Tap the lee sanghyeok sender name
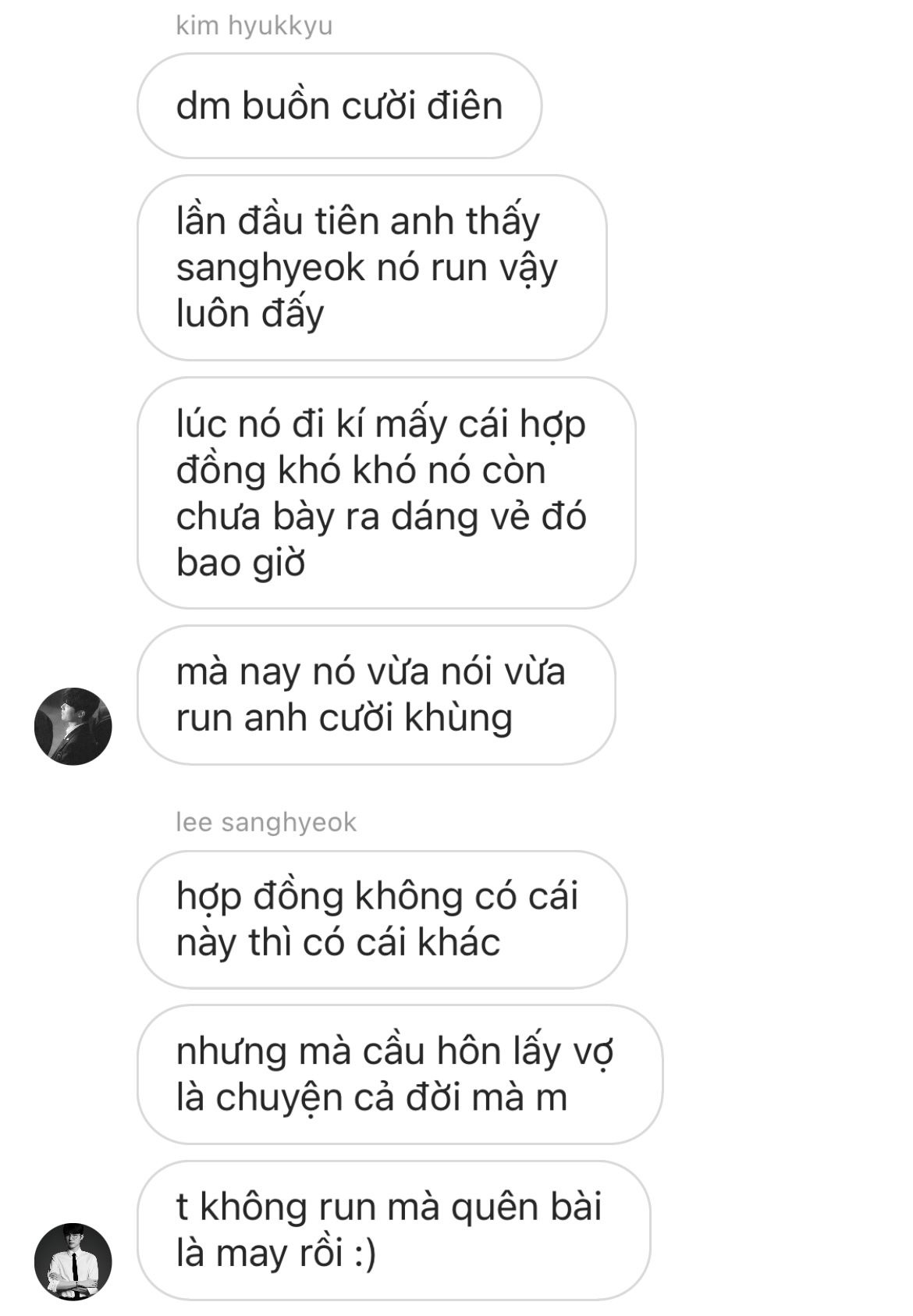Screen dimensions: 913x1316 tap(266, 822)
